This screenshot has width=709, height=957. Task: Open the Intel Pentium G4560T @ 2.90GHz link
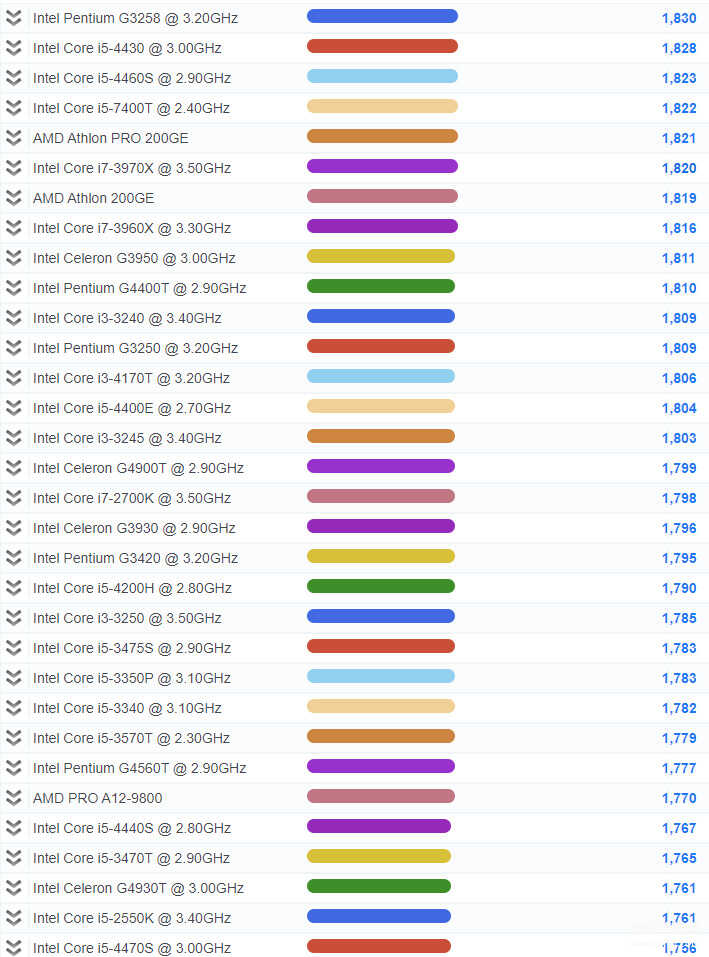(140, 768)
